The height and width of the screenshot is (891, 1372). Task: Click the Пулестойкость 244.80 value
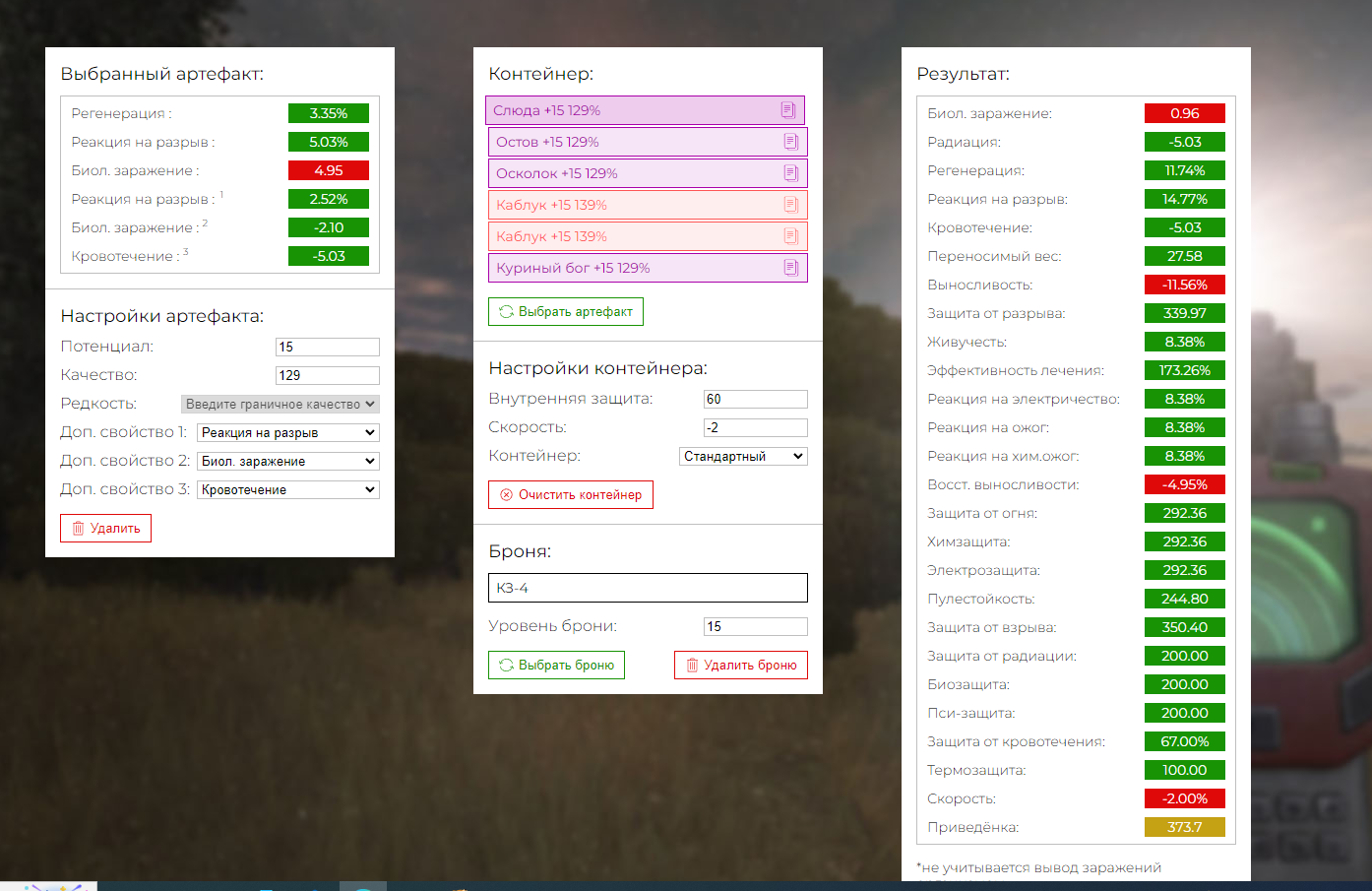1185,599
